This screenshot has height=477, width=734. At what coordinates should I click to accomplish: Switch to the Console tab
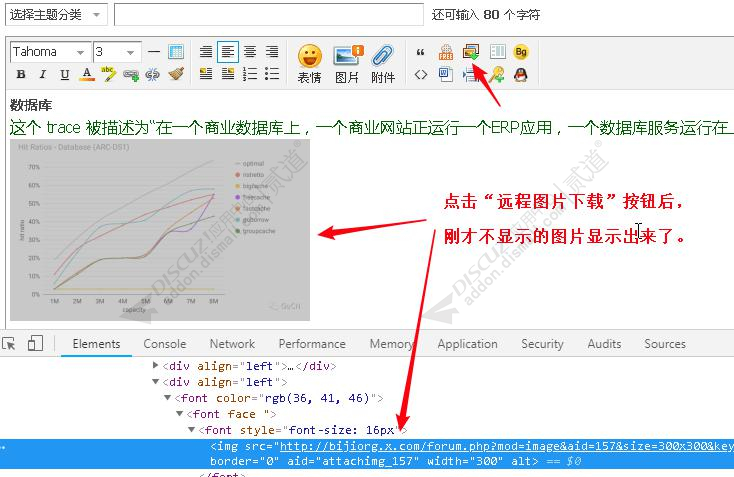(x=165, y=344)
